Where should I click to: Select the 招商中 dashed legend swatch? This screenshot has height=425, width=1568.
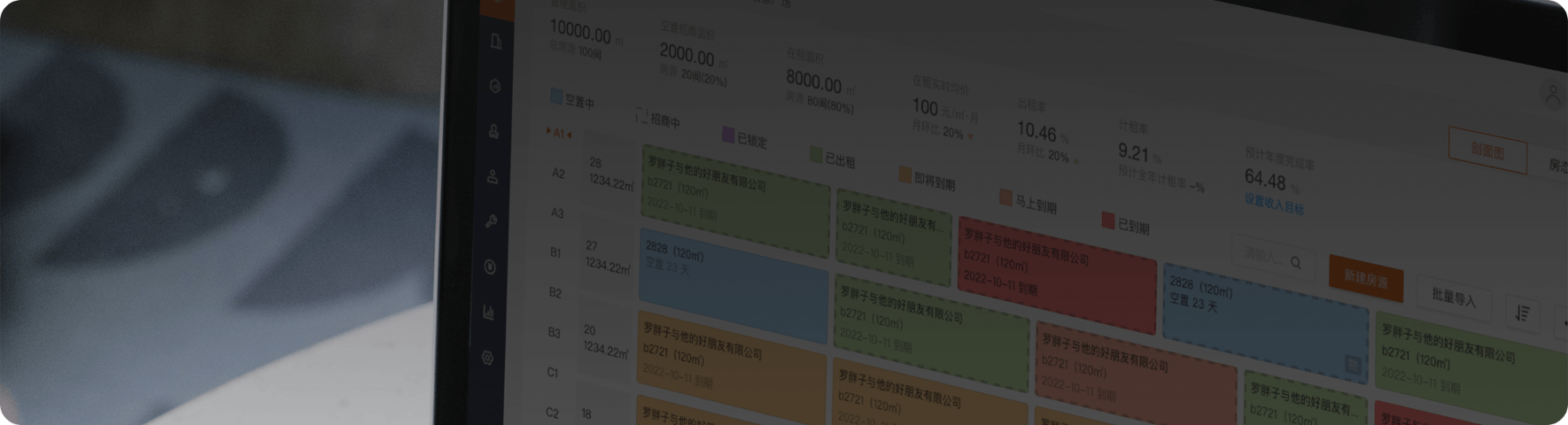[x=641, y=115]
